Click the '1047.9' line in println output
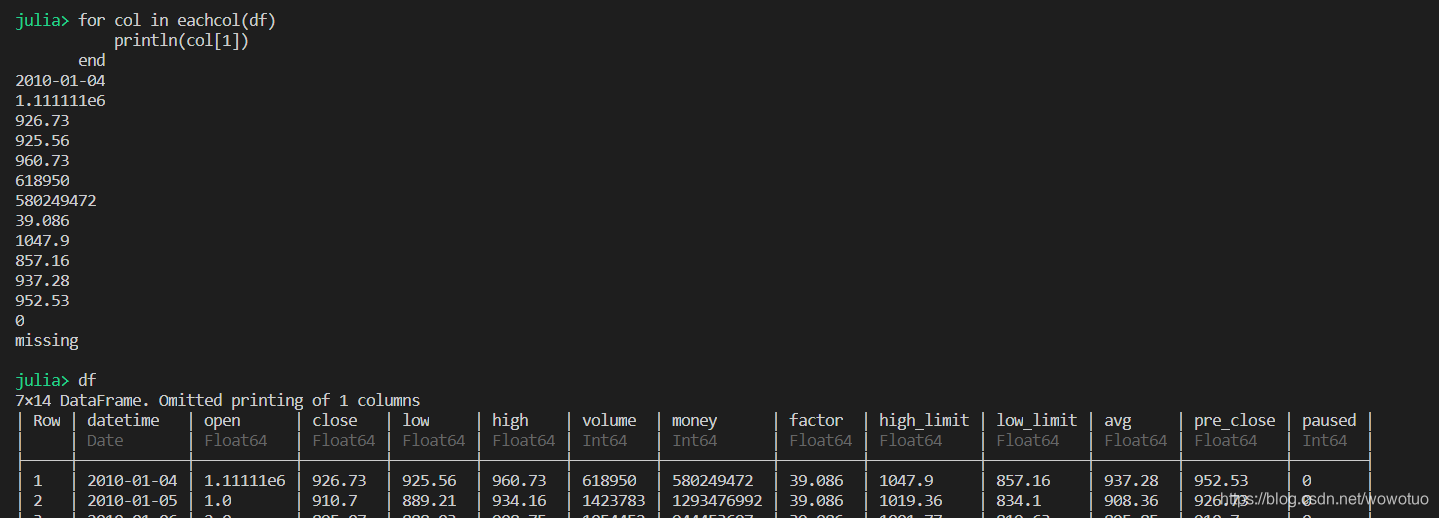The width and height of the screenshot is (1439, 518). point(42,241)
